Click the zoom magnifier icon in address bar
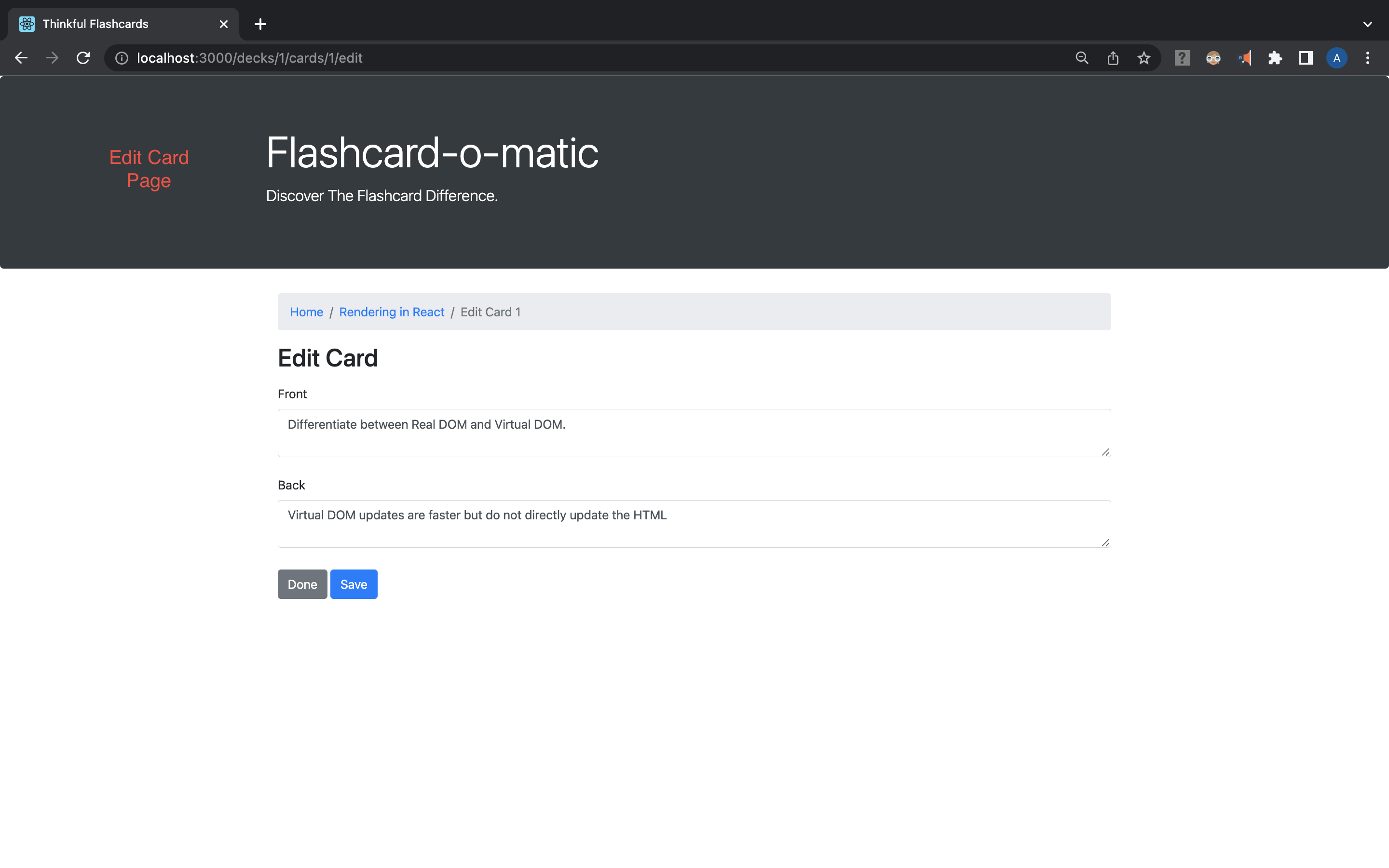The height and width of the screenshot is (868, 1389). pos(1081,57)
